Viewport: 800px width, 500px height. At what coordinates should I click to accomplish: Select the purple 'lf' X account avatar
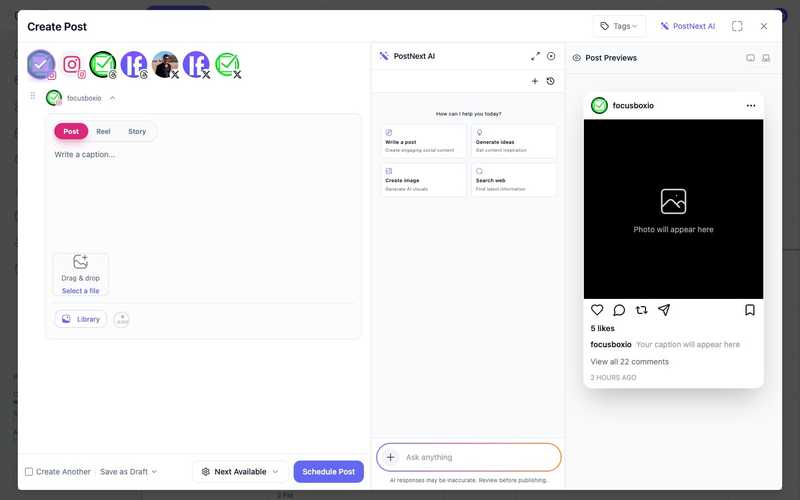pyautogui.click(x=196, y=65)
